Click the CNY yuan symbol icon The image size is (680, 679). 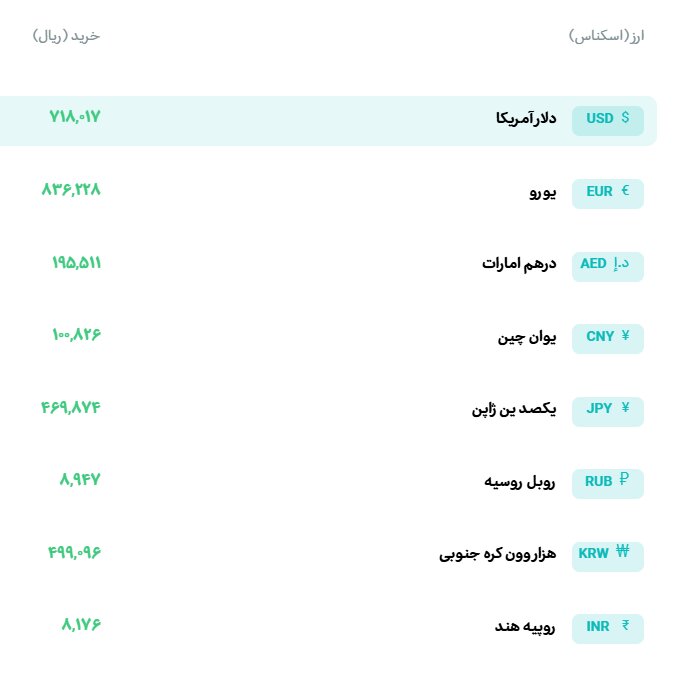(626, 336)
